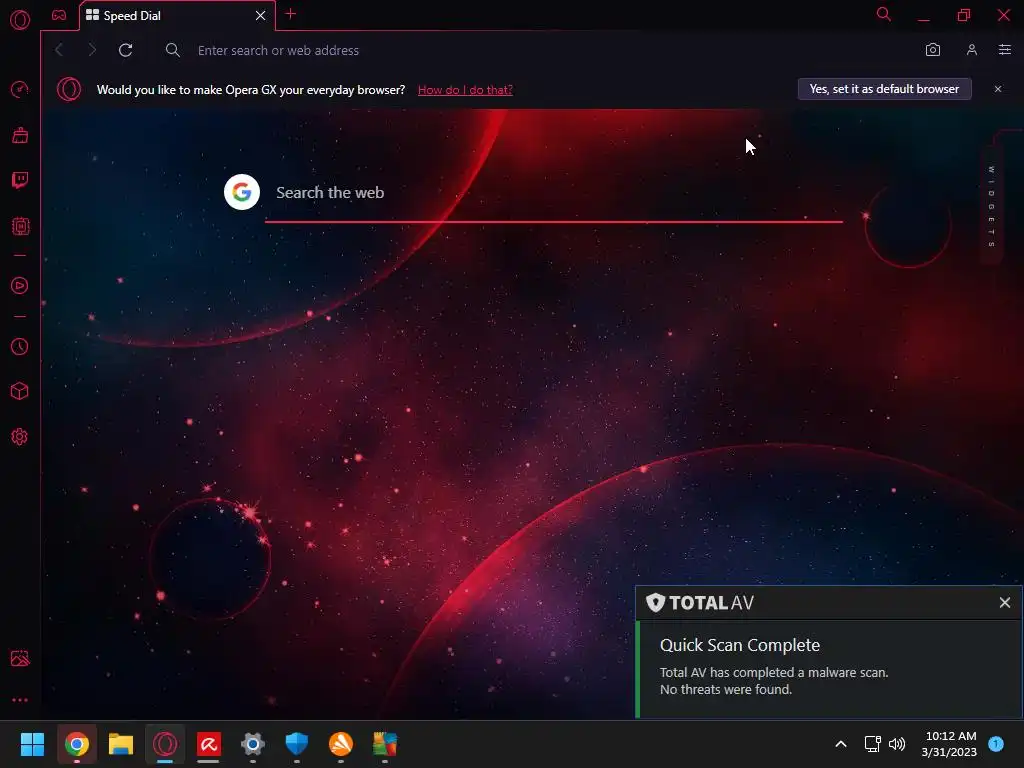Go forward to next page
Image resolution: width=1024 pixels, height=768 pixels.
(92, 50)
